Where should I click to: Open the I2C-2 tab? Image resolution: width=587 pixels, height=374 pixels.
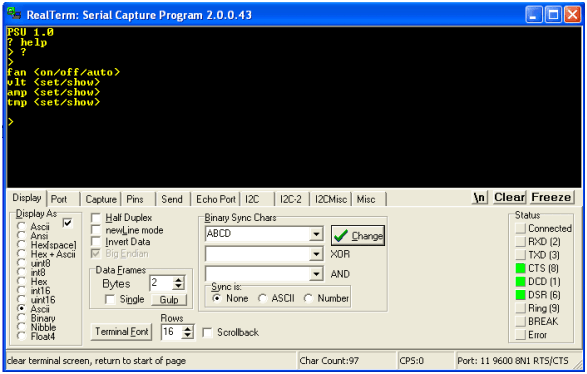292,199
